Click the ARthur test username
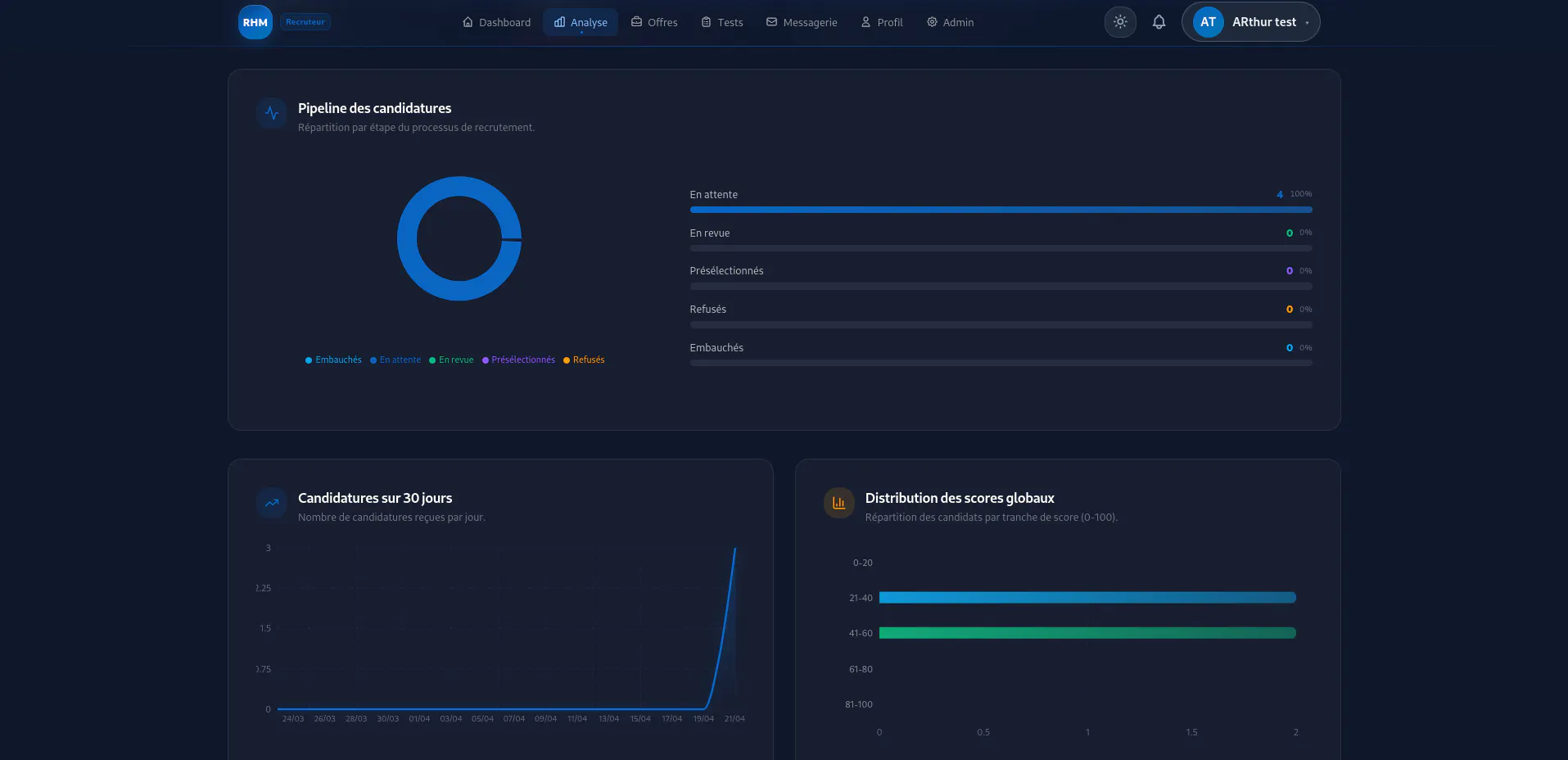 1264,22
